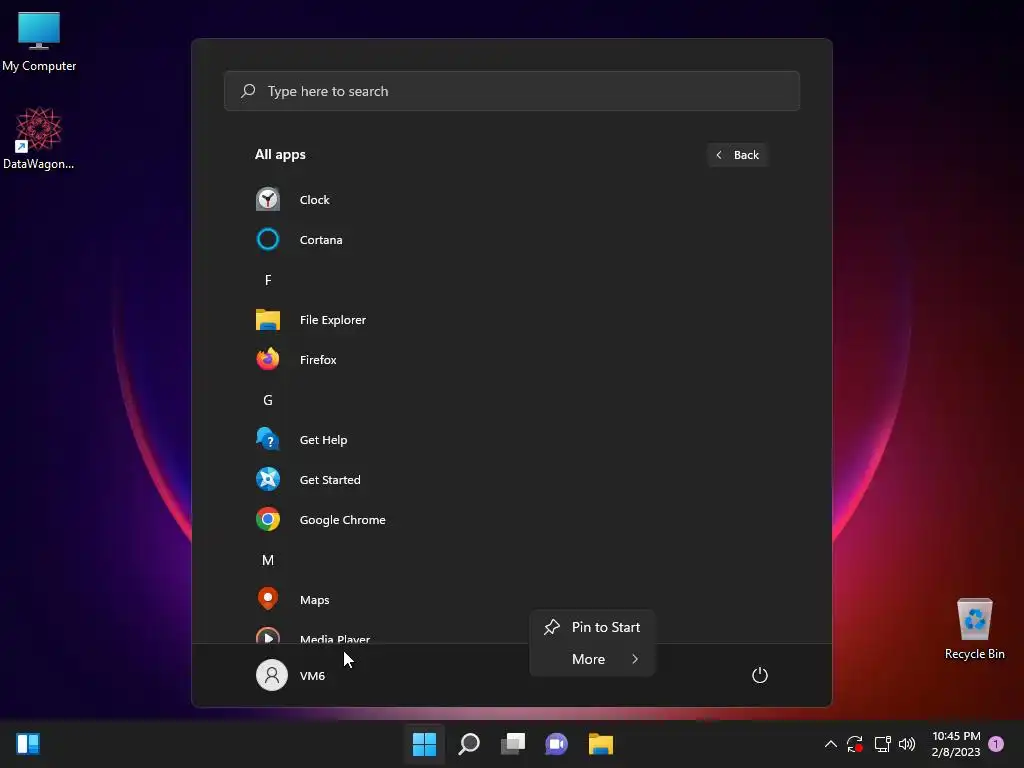Choose Pin to Start in context menu
Image resolution: width=1024 pixels, height=768 pixels.
(592, 627)
